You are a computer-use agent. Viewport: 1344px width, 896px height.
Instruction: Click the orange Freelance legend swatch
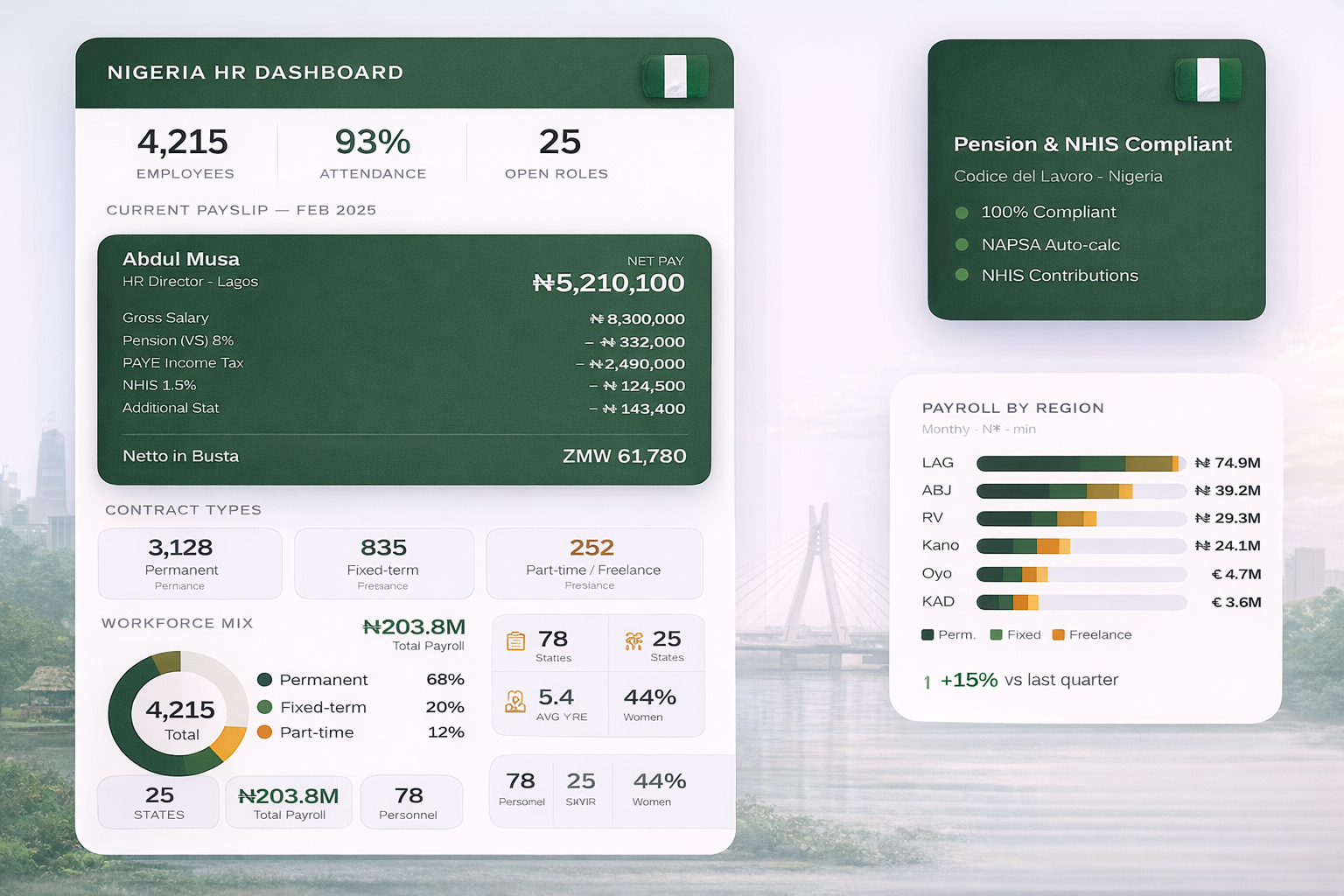click(x=1058, y=635)
